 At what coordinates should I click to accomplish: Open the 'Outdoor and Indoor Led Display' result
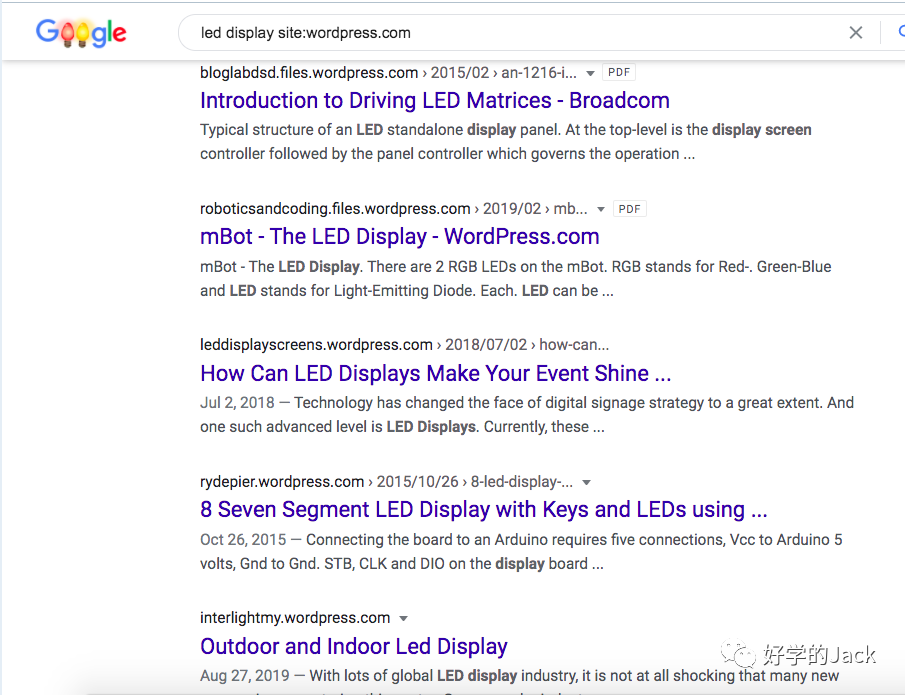coord(354,647)
